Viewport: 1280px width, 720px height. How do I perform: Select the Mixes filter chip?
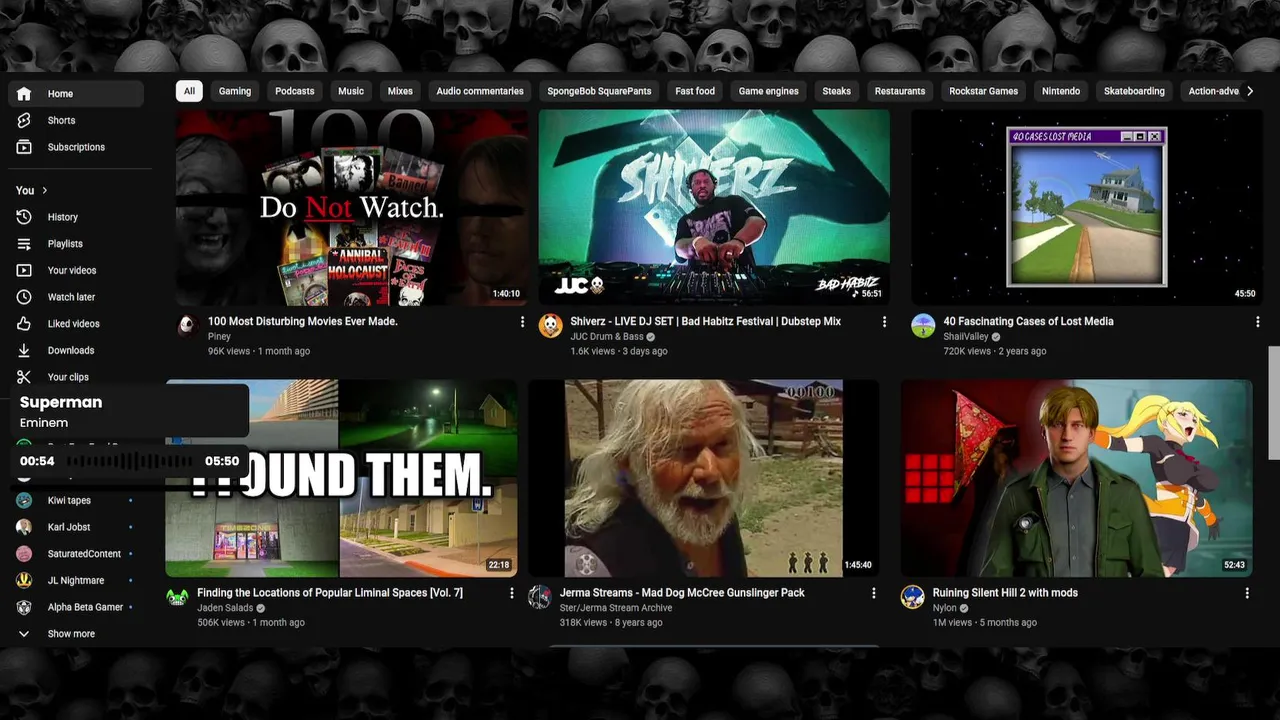pyautogui.click(x=400, y=91)
